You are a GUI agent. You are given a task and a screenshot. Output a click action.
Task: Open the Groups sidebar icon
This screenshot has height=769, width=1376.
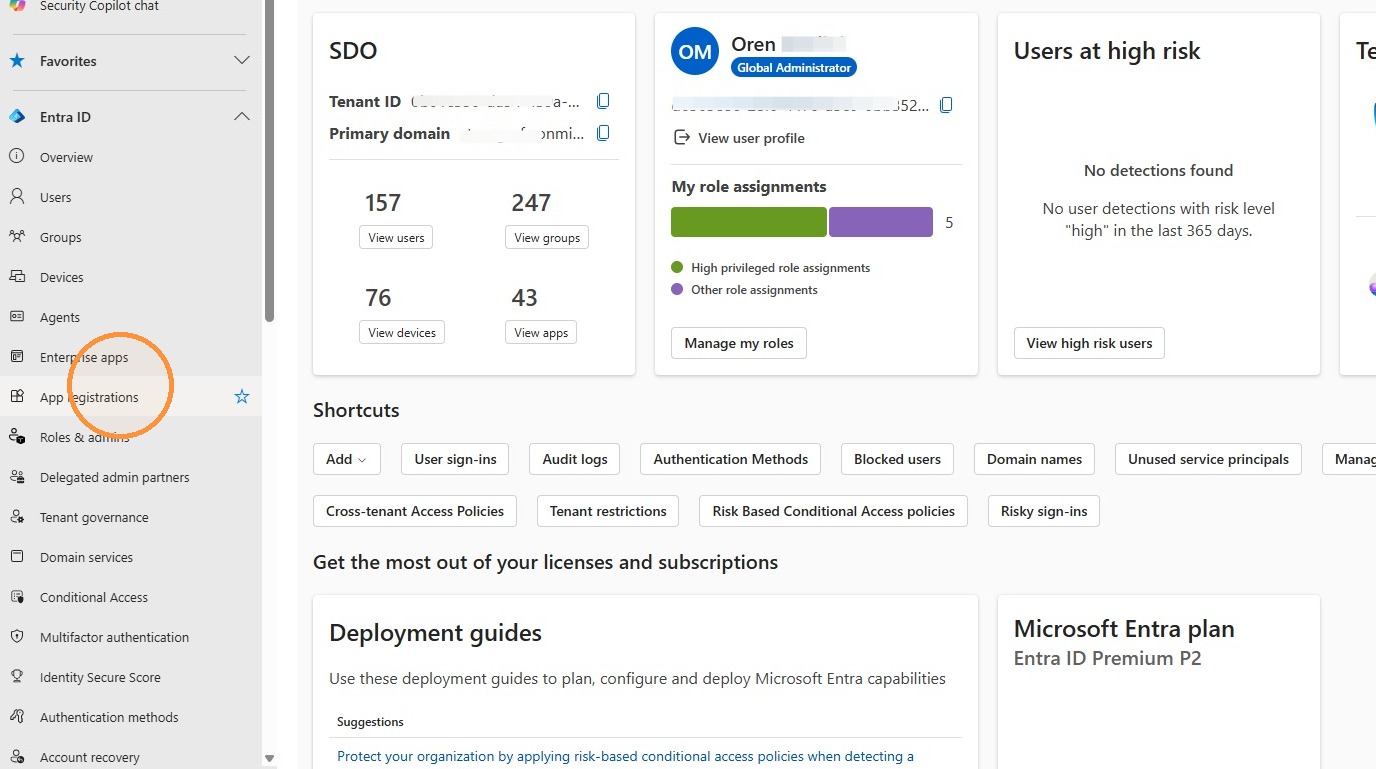[x=17, y=237]
